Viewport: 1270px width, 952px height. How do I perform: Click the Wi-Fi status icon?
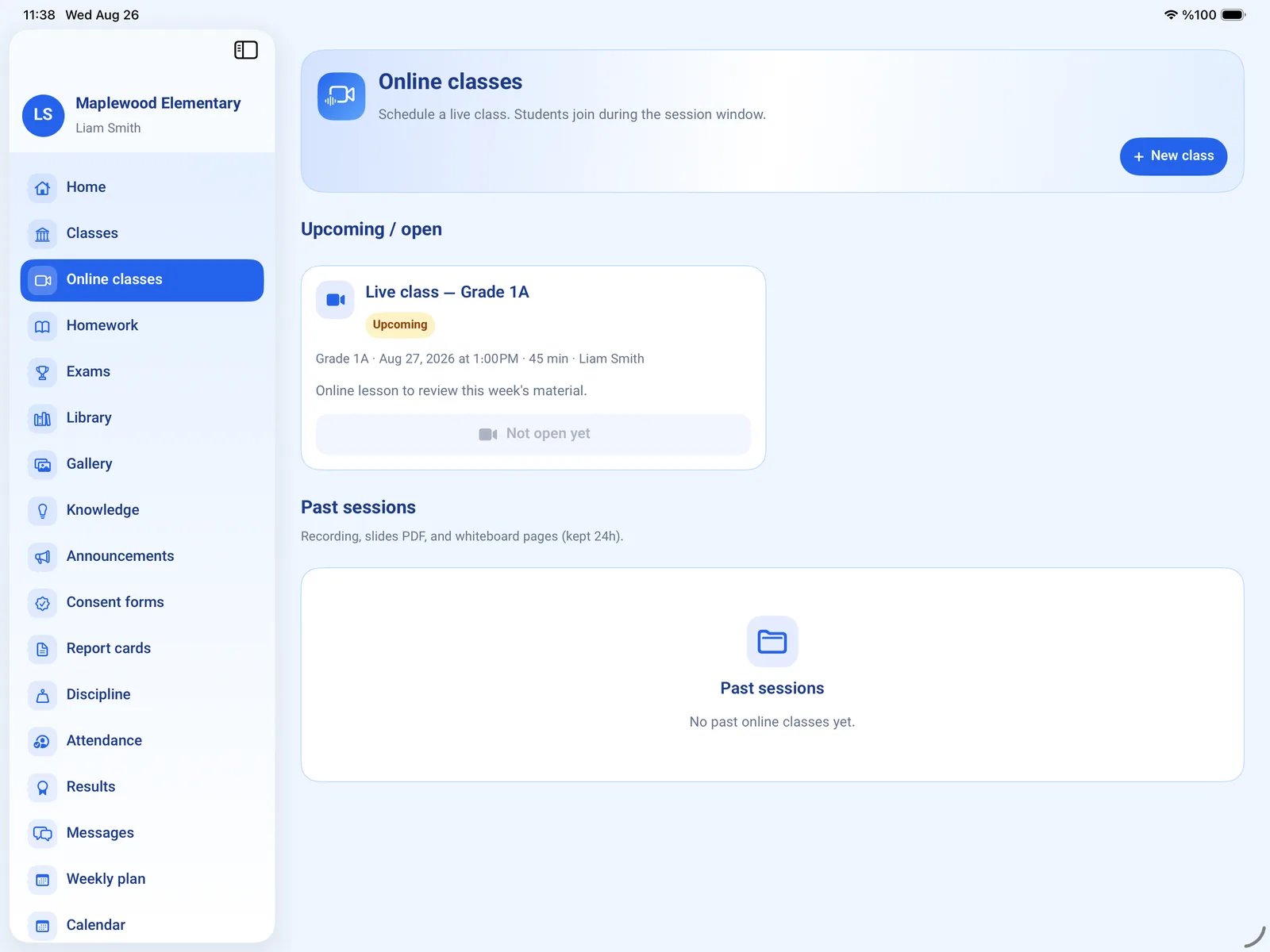click(1171, 15)
